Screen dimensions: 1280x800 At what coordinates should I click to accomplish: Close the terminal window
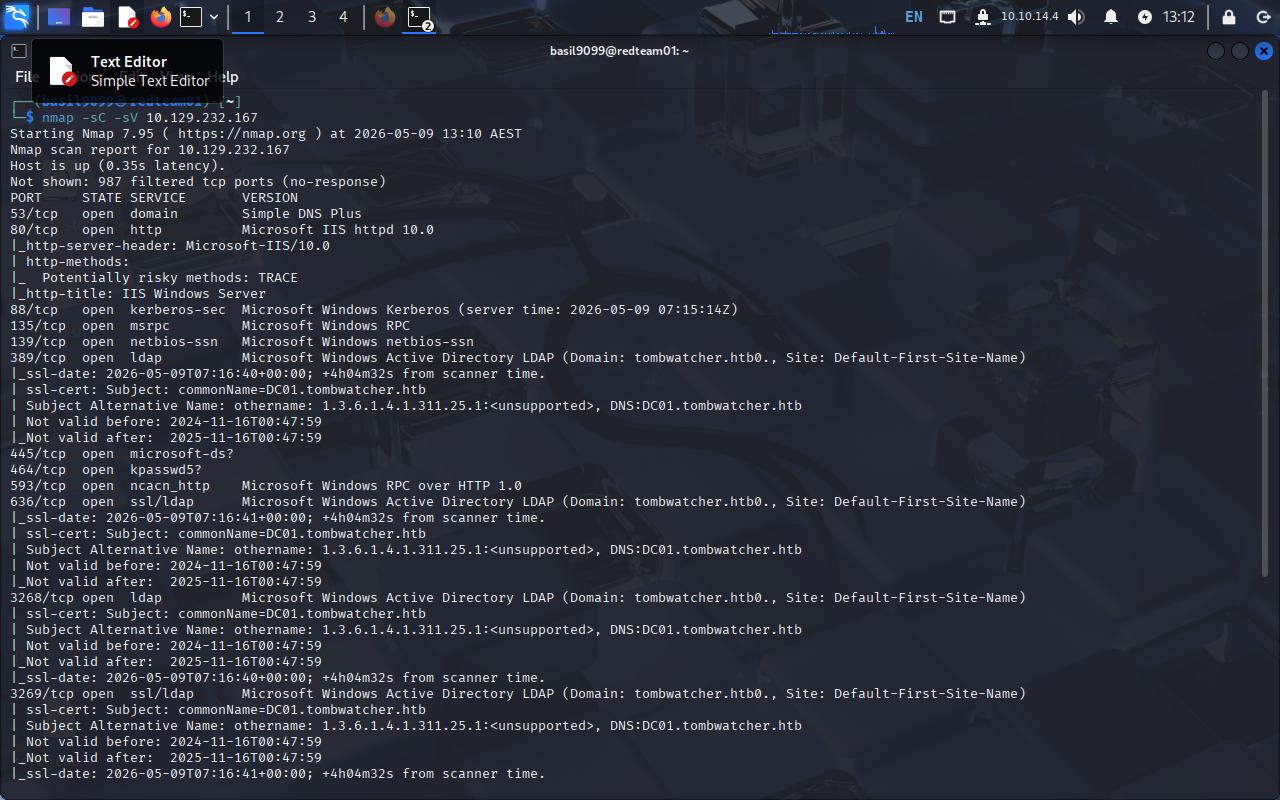click(1264, 51)
